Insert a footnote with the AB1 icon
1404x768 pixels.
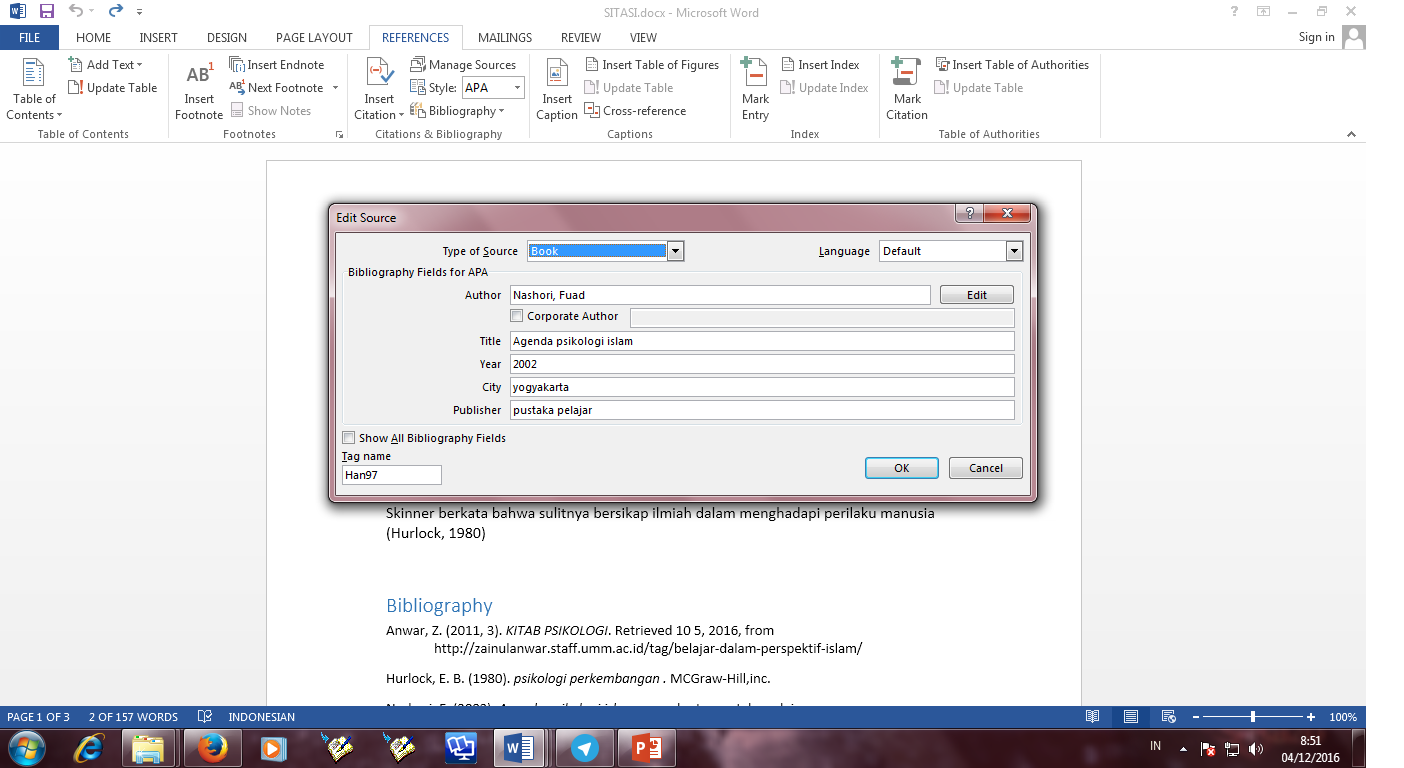[199, 89]
